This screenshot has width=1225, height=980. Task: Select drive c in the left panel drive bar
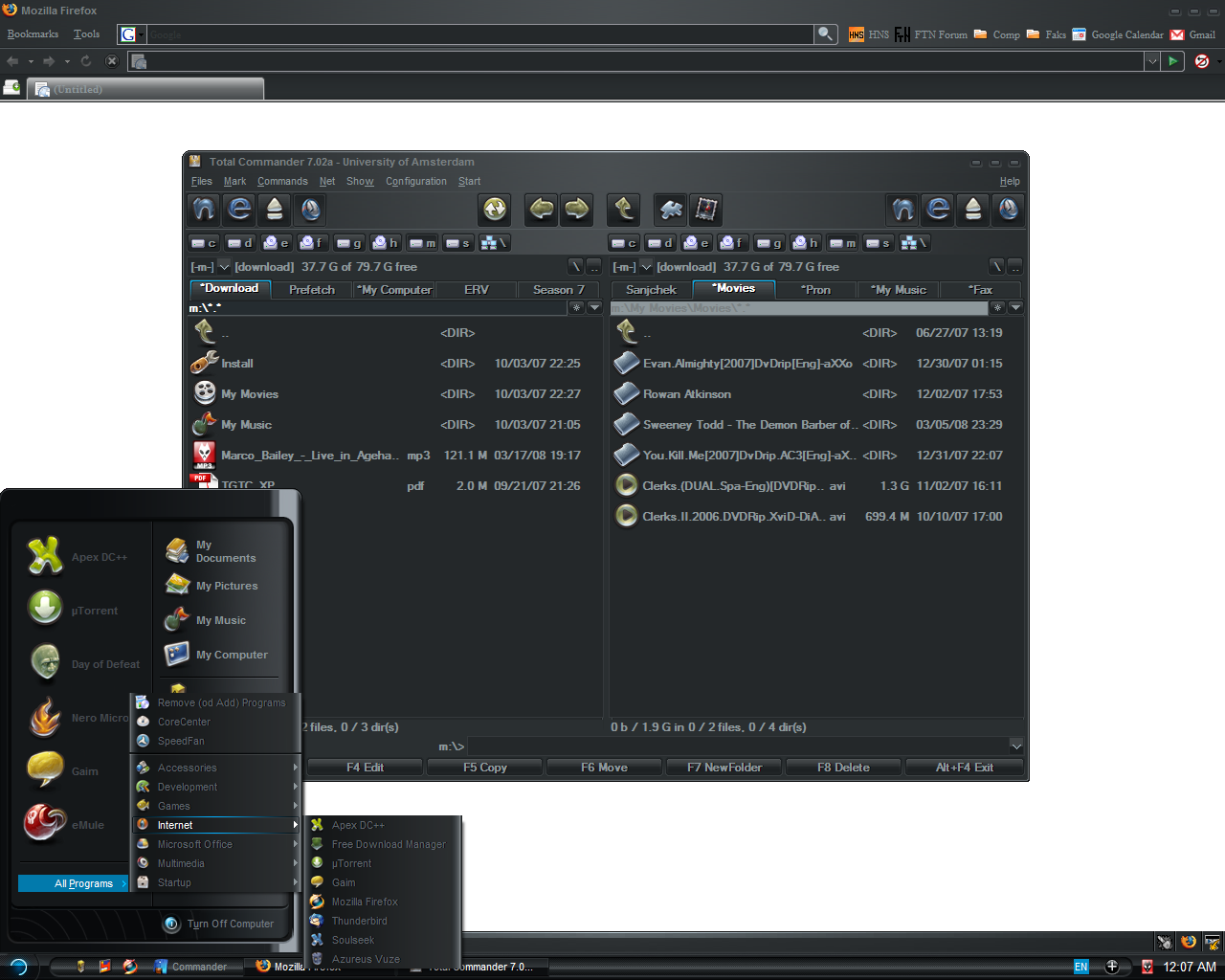204,243
